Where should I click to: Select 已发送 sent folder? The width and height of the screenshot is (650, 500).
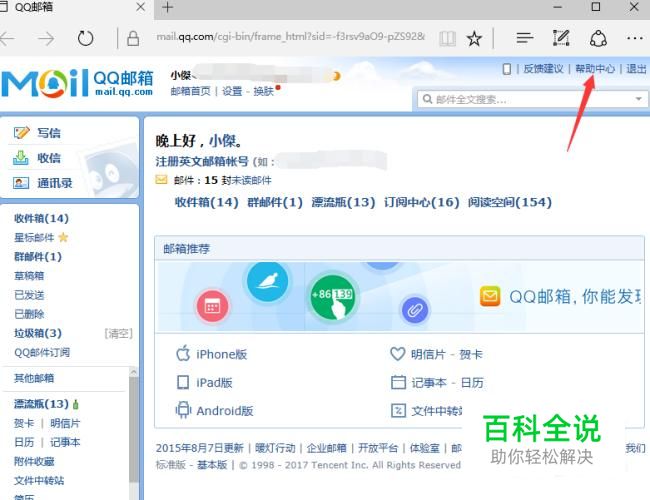pos(29,295)
